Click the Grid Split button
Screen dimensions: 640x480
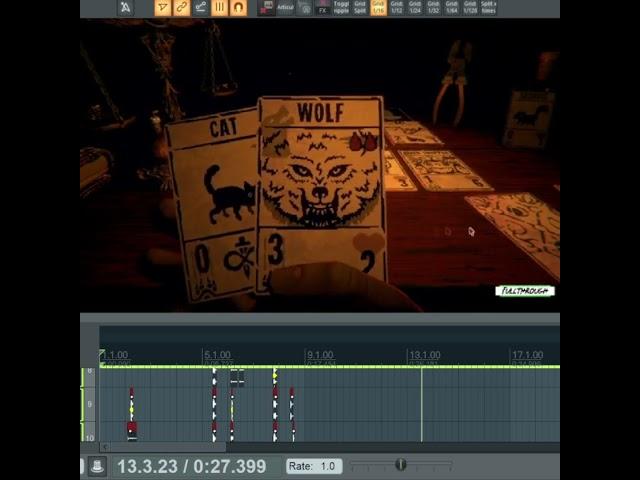360,8
